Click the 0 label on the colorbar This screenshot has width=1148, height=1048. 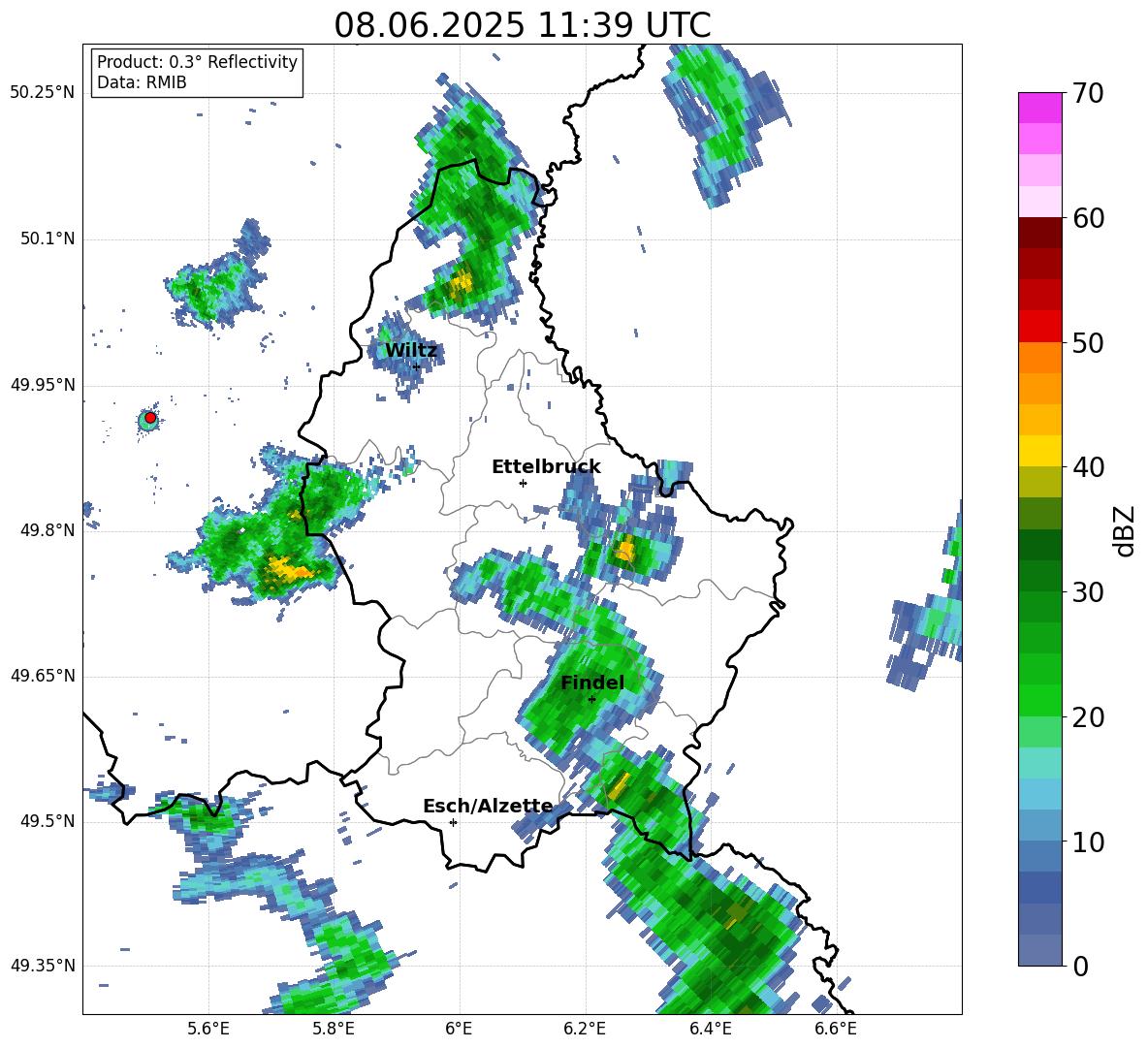[x=1079, y=966]
